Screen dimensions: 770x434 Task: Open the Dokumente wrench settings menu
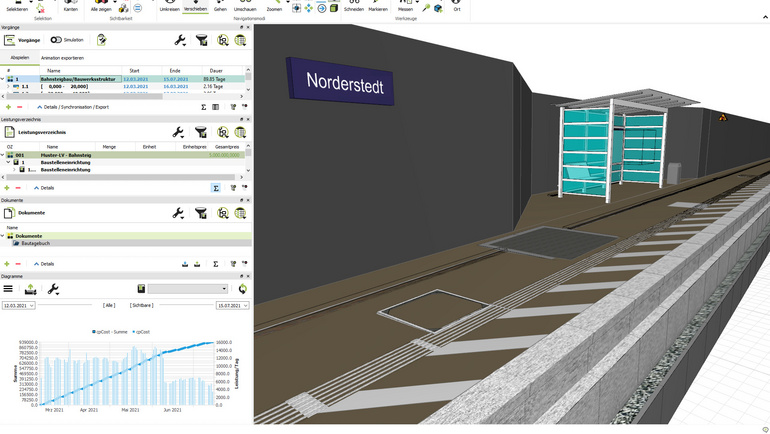[178, 213]
